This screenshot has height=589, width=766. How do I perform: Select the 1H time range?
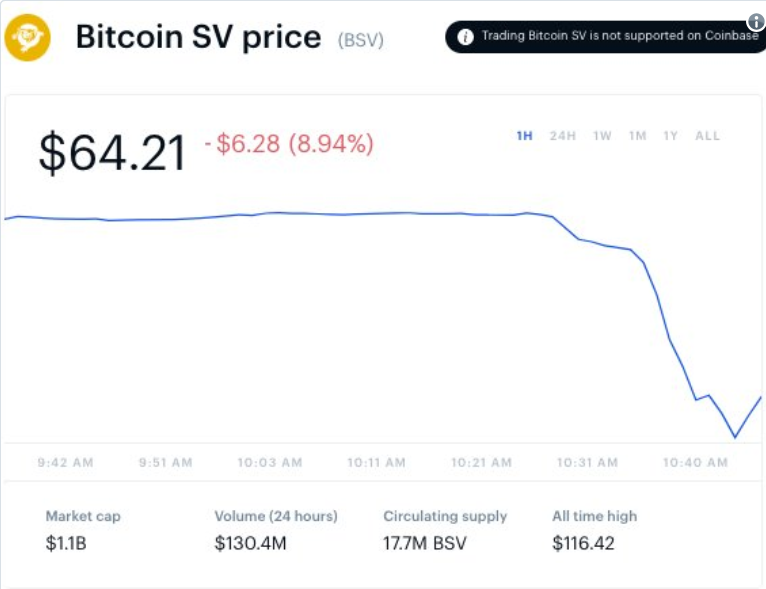tap(524, 136)
